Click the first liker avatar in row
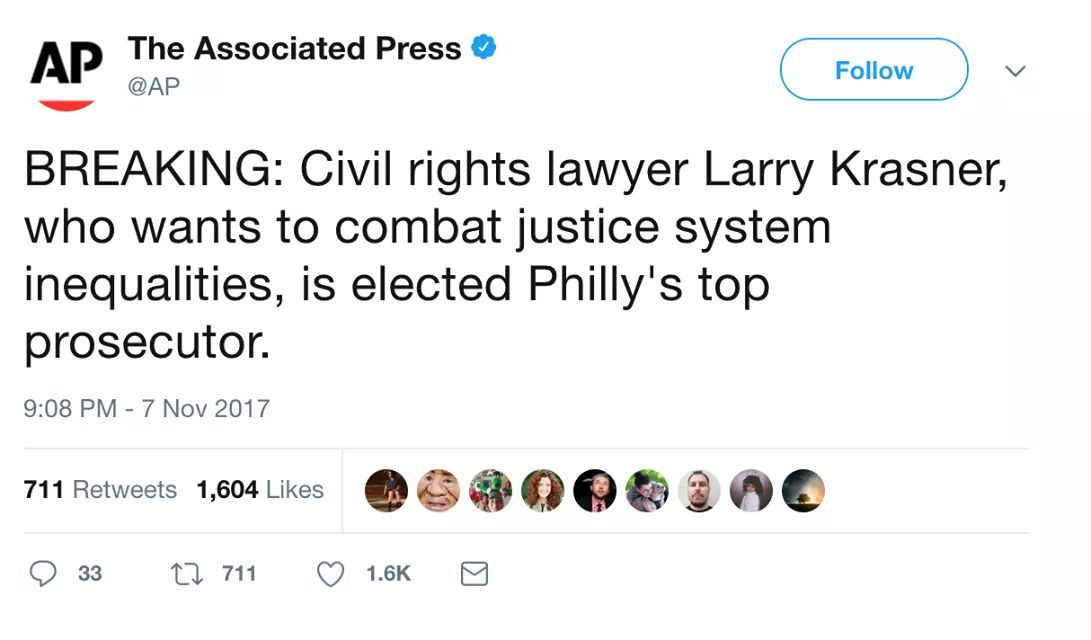 pyautogui.click(x=387, y=490)
